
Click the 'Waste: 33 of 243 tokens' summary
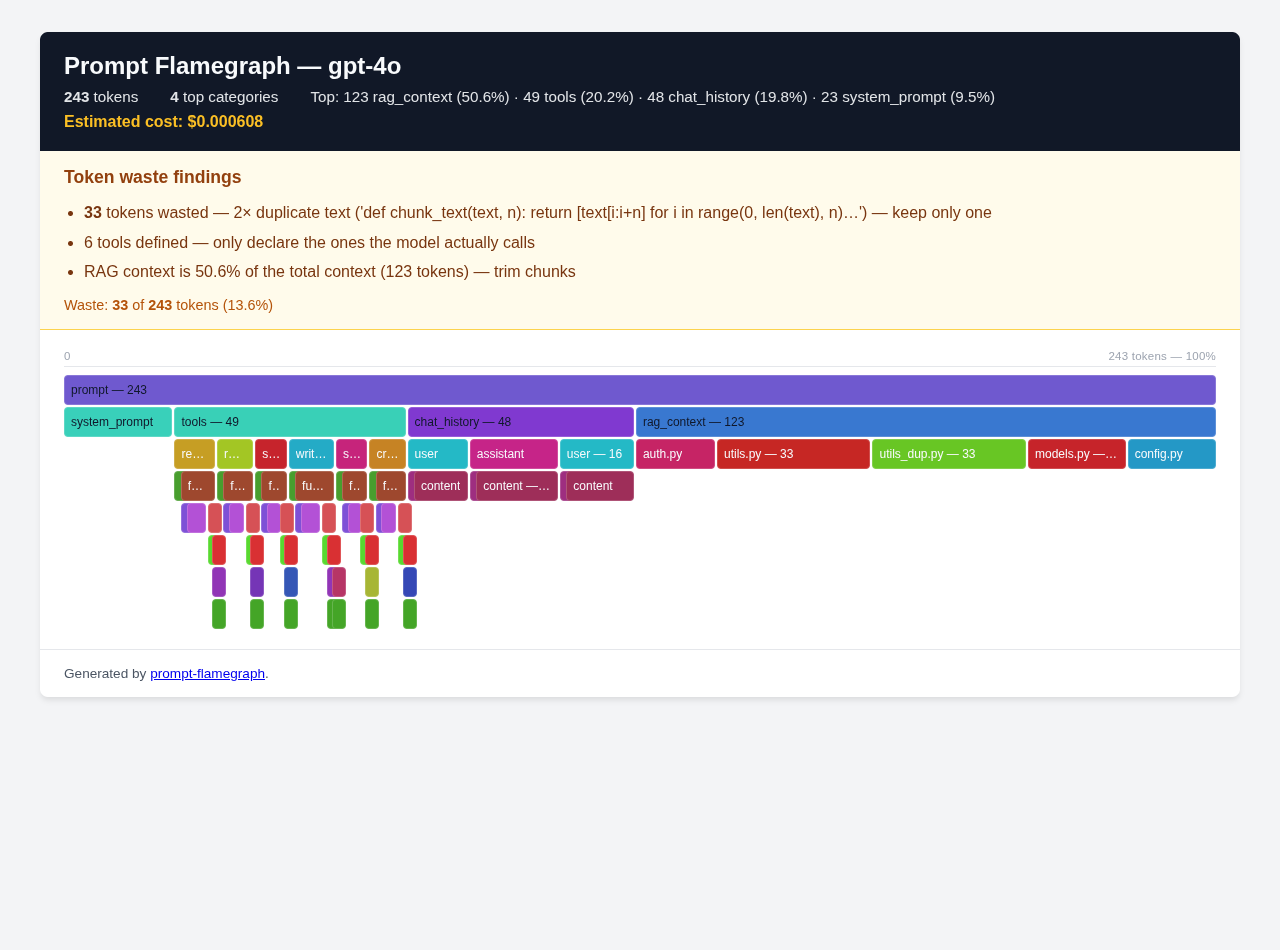pyautogui.click(x=168, y=305)
